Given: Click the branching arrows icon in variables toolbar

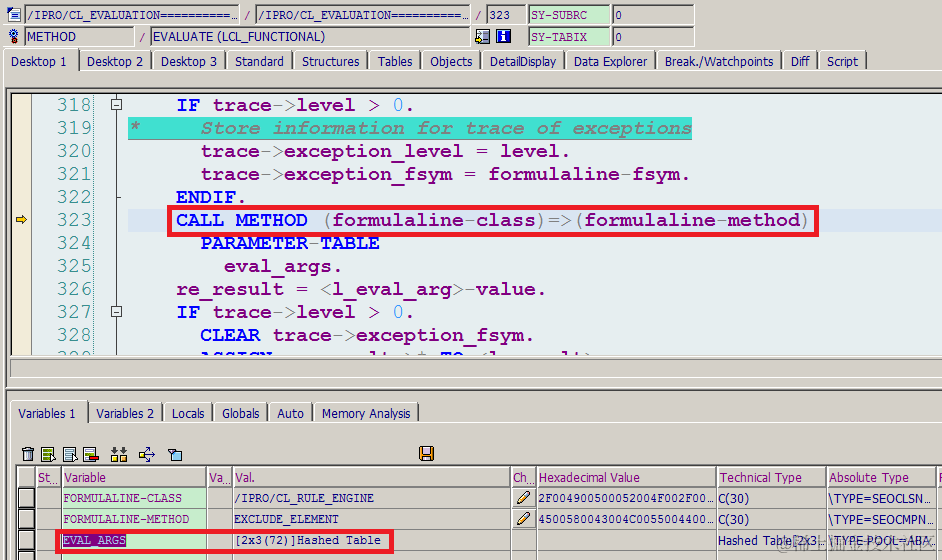Looking at the screenshot, I should (x=147, y=454).
